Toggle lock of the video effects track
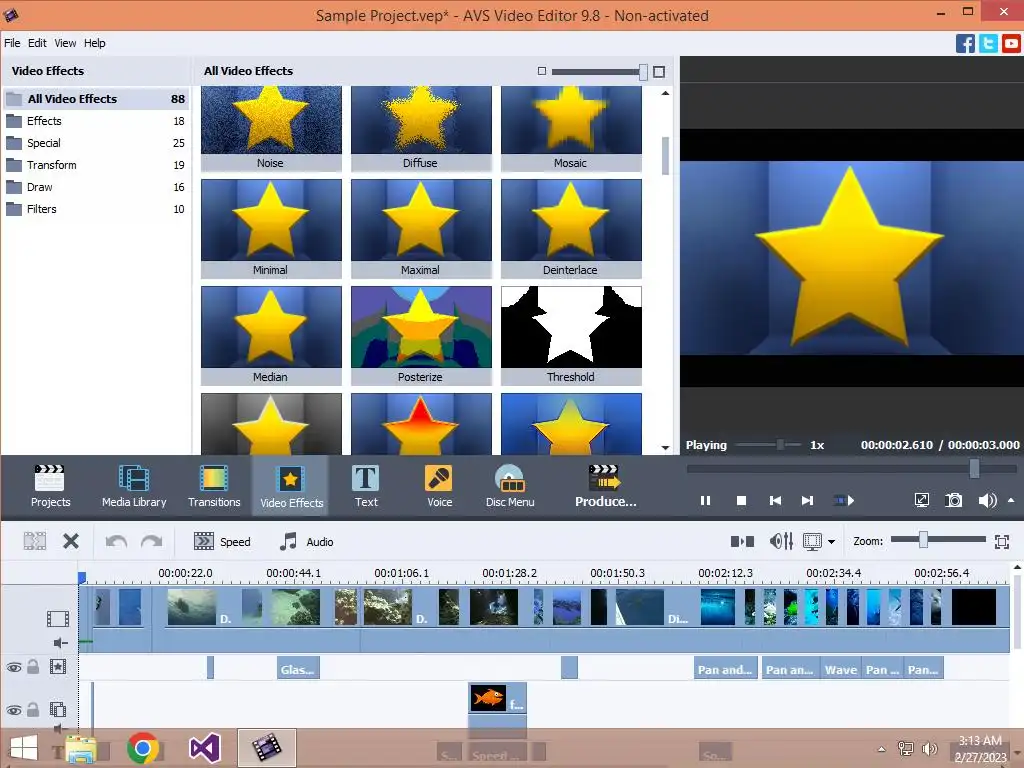This screenshot has width=1024, height=768. pyautogui.click(x=33, y=667)
